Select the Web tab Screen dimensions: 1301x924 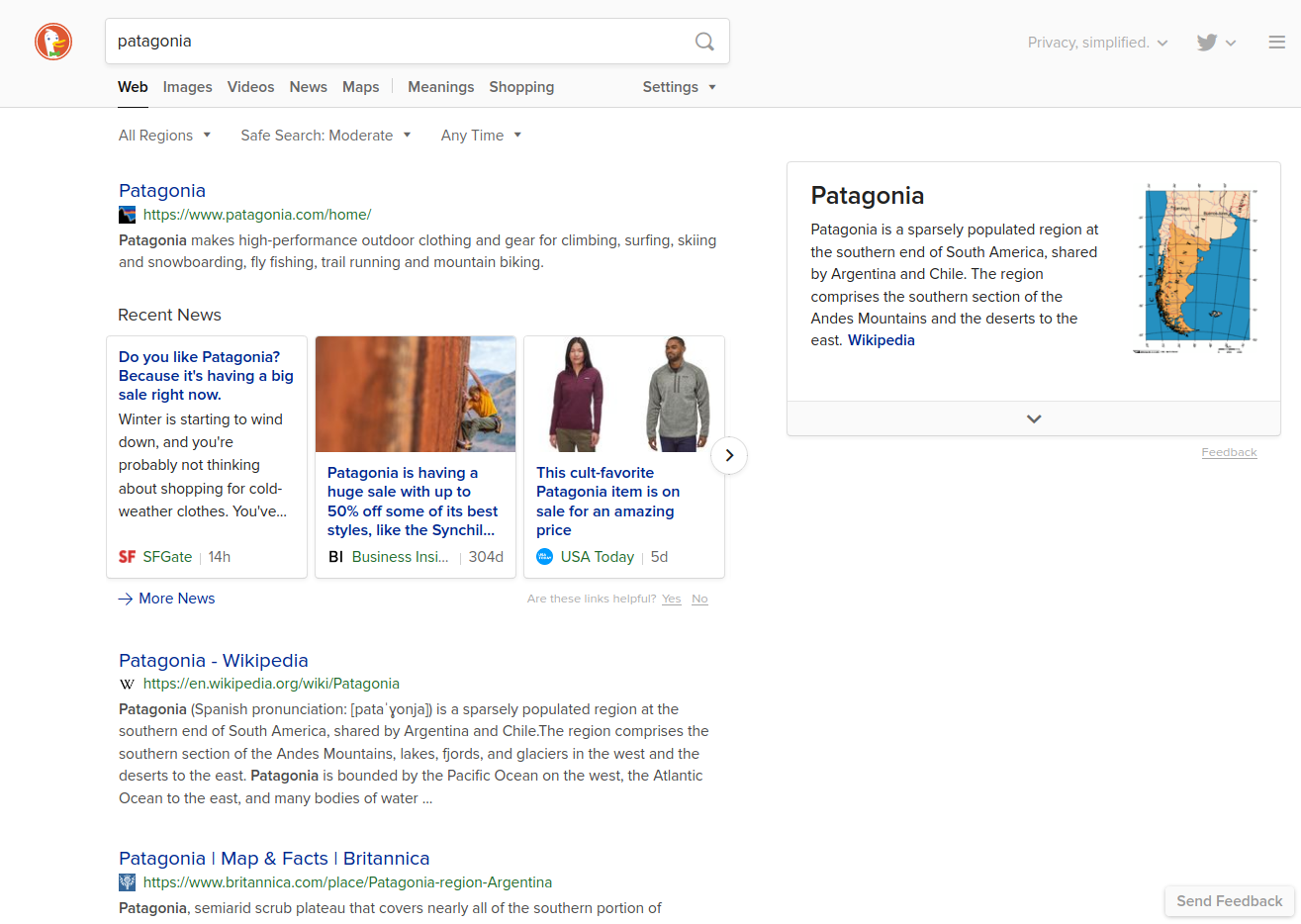[133, 87]
